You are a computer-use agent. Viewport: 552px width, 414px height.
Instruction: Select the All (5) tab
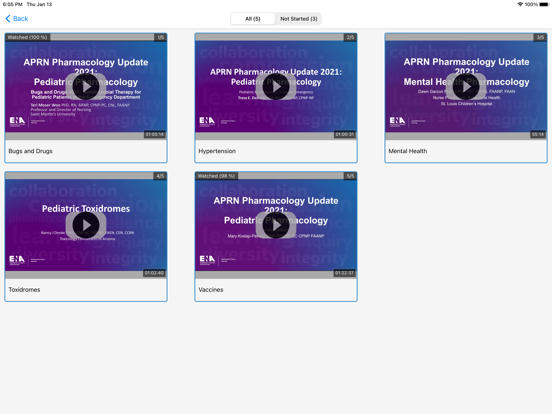[253, 19]
